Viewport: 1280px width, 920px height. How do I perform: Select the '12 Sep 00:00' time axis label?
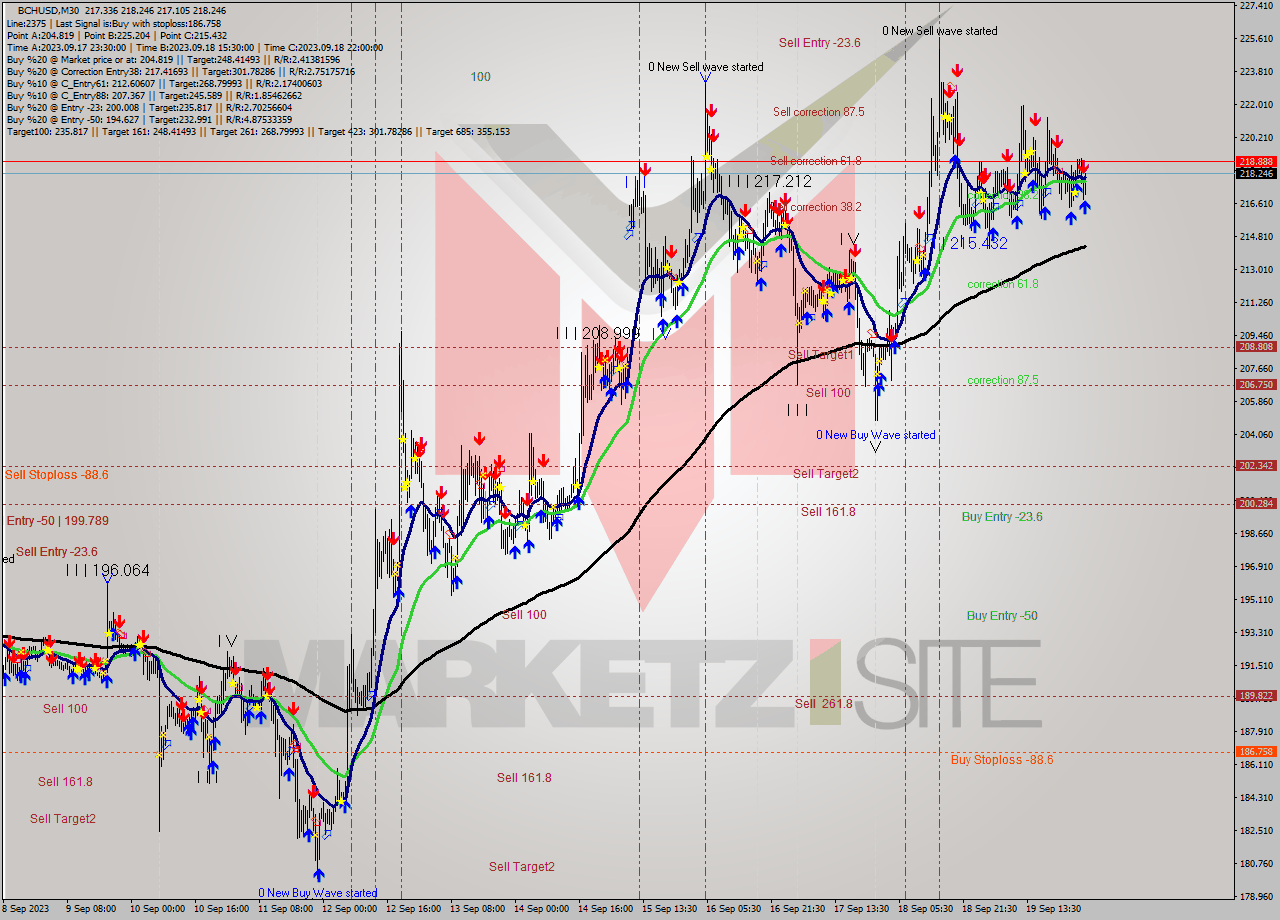pos(349,910)
